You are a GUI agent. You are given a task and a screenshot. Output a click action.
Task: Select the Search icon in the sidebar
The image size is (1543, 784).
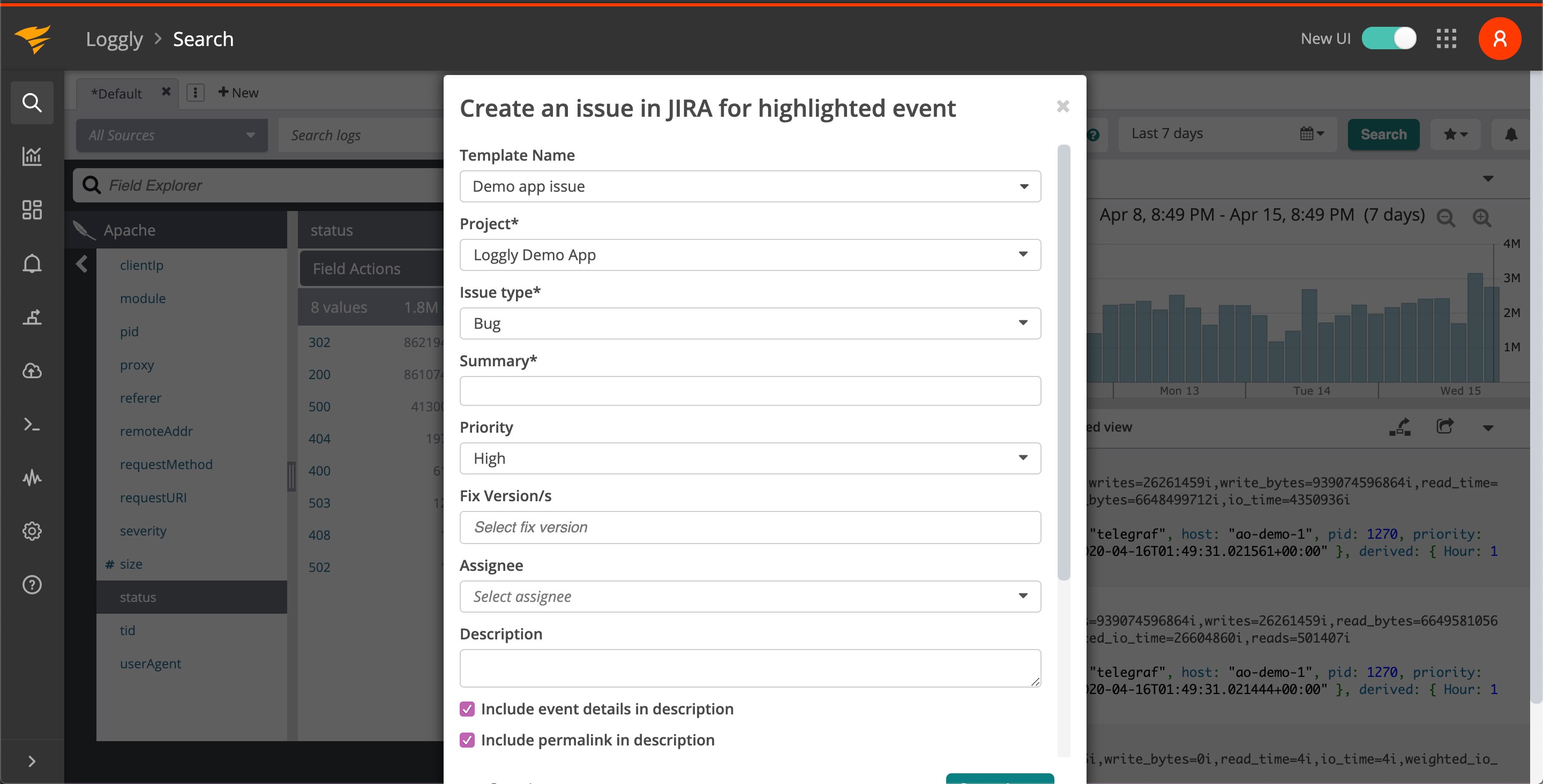(32, 102)
